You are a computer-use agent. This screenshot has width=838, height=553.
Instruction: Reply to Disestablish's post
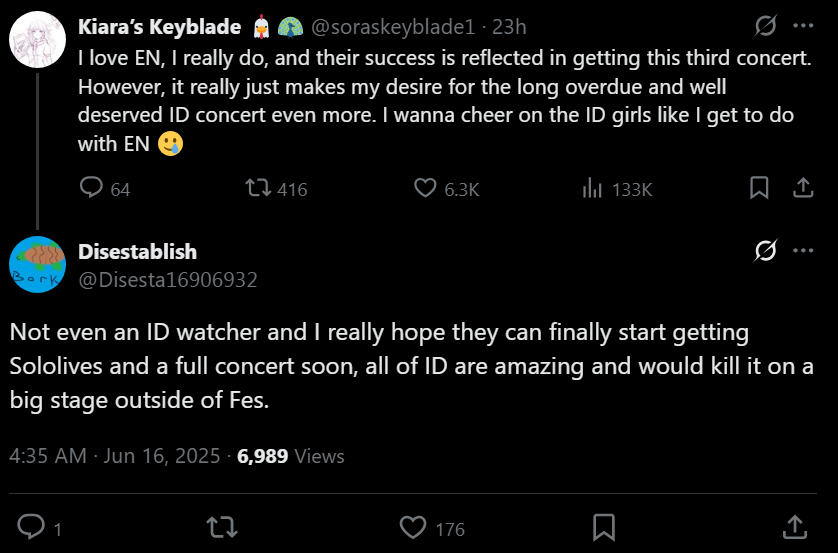click(x=32, y=526)
